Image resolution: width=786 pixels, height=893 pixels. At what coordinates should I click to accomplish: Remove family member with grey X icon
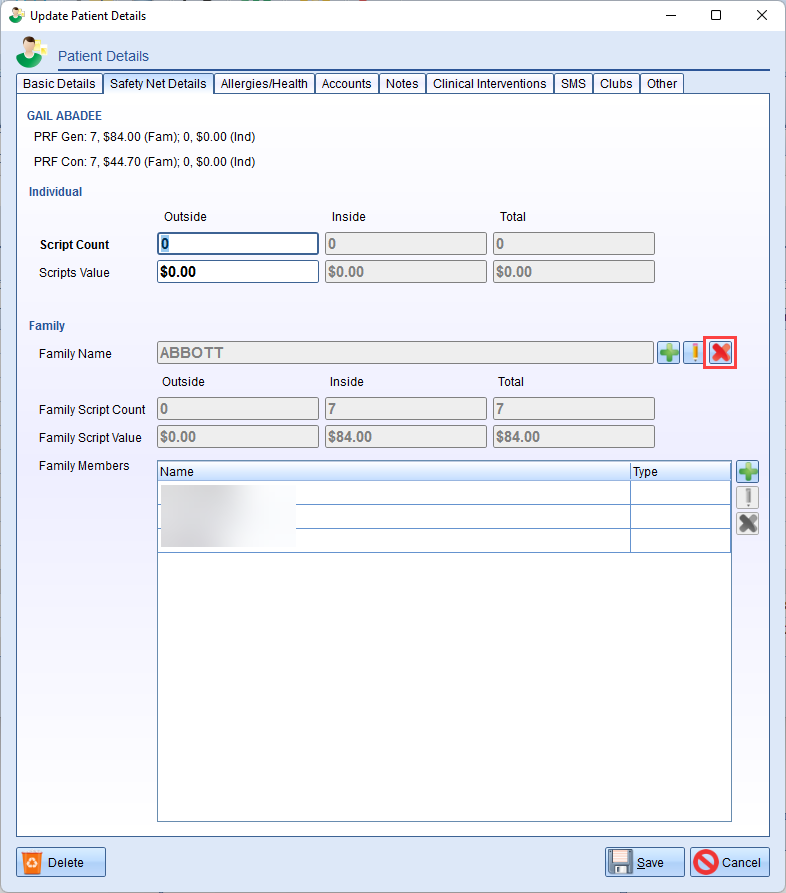tap(747, 524)
